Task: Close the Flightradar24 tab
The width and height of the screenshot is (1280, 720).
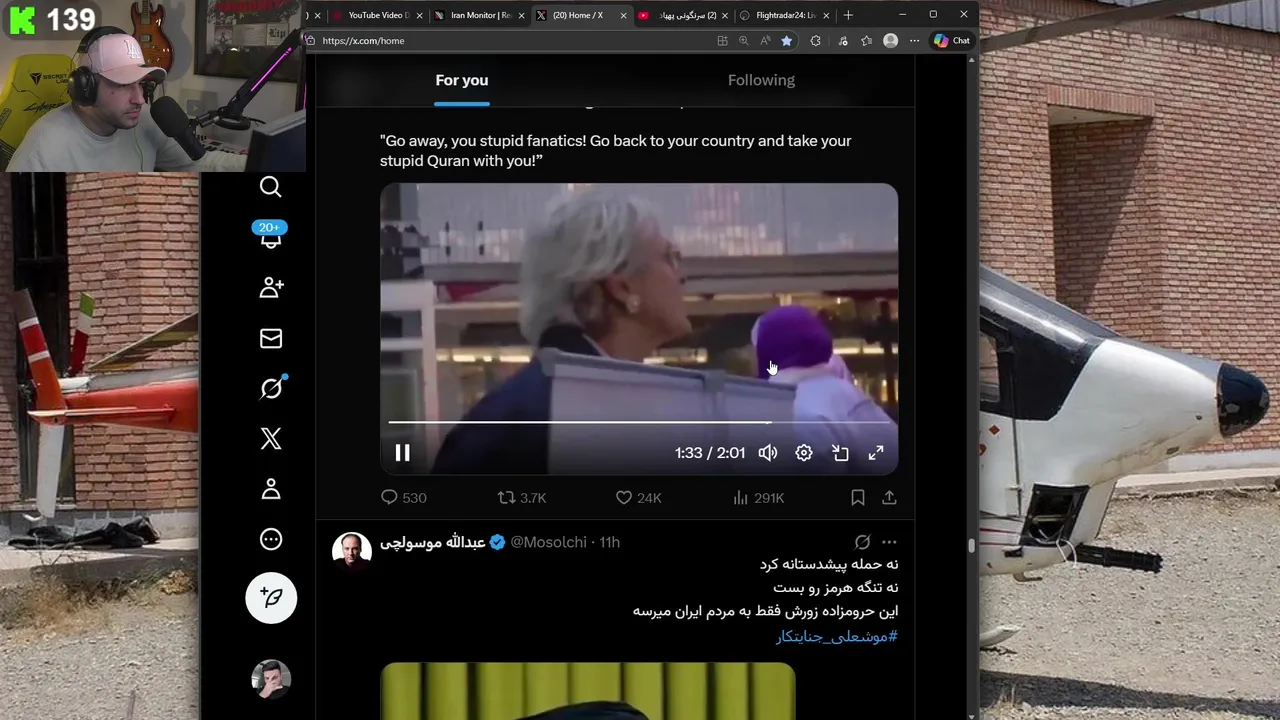Action: click(826, 15)
